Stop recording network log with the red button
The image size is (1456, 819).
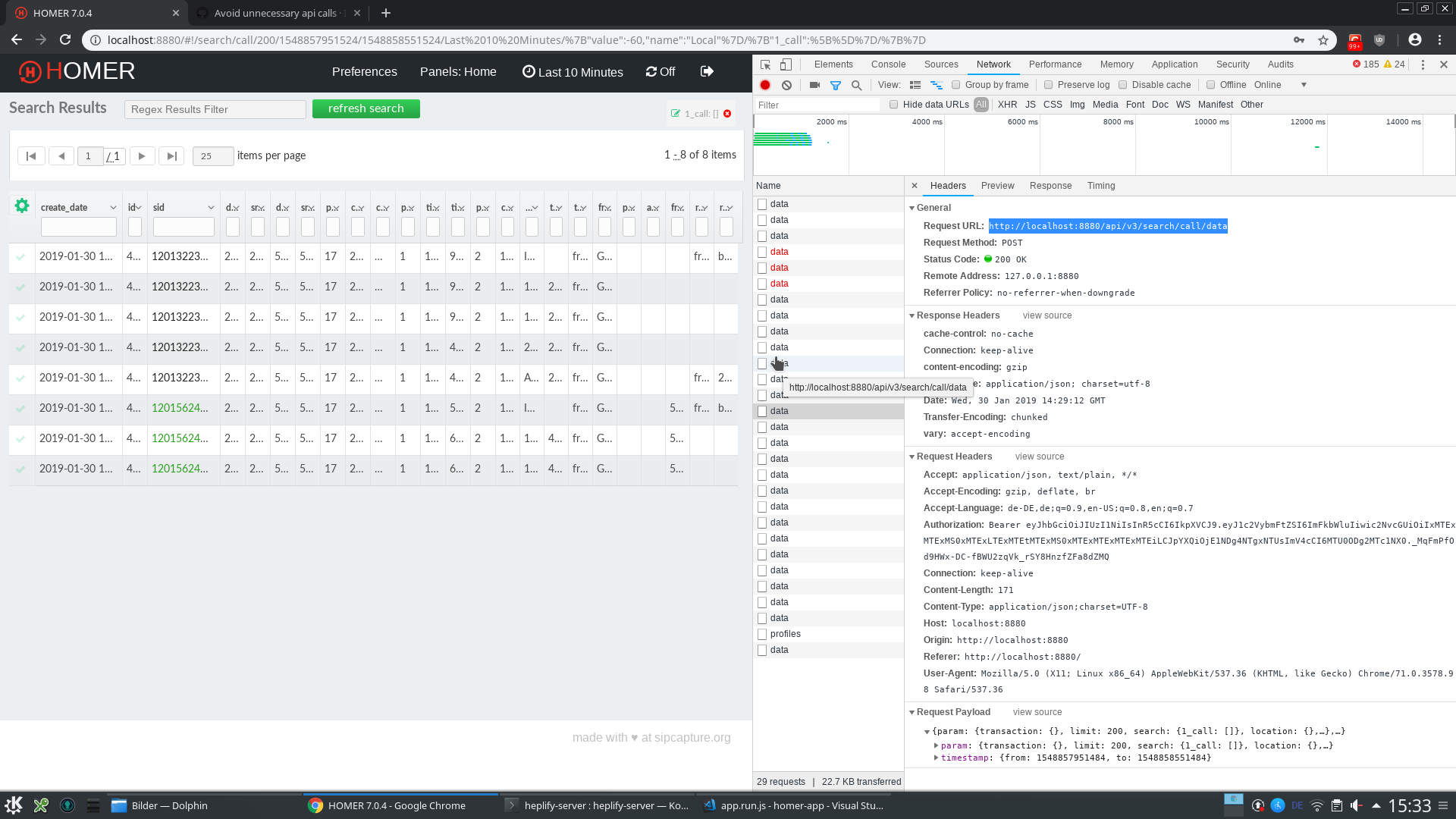pyautogui.click(x=765, y=85)
